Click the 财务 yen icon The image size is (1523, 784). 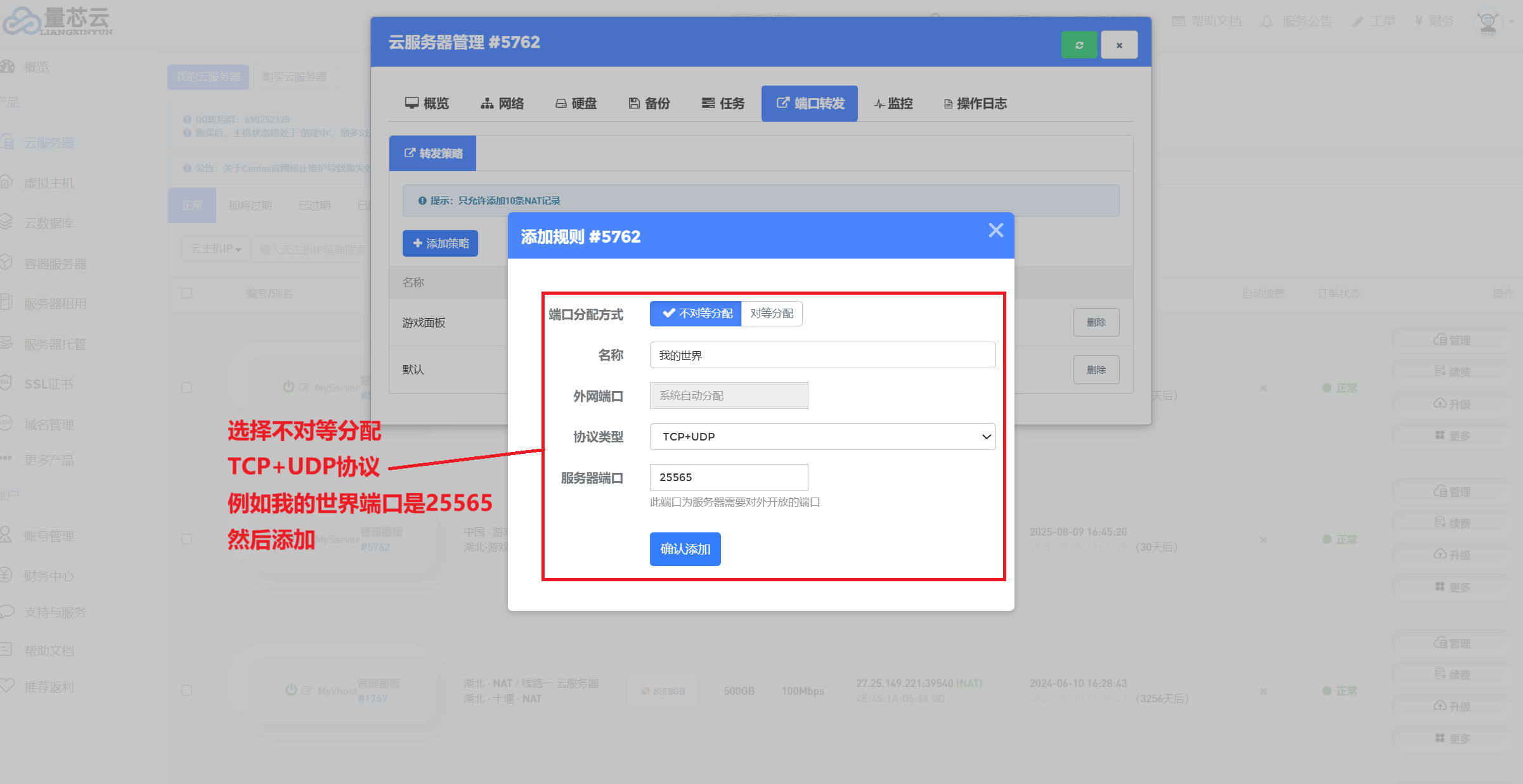(x=1419, y=22)
